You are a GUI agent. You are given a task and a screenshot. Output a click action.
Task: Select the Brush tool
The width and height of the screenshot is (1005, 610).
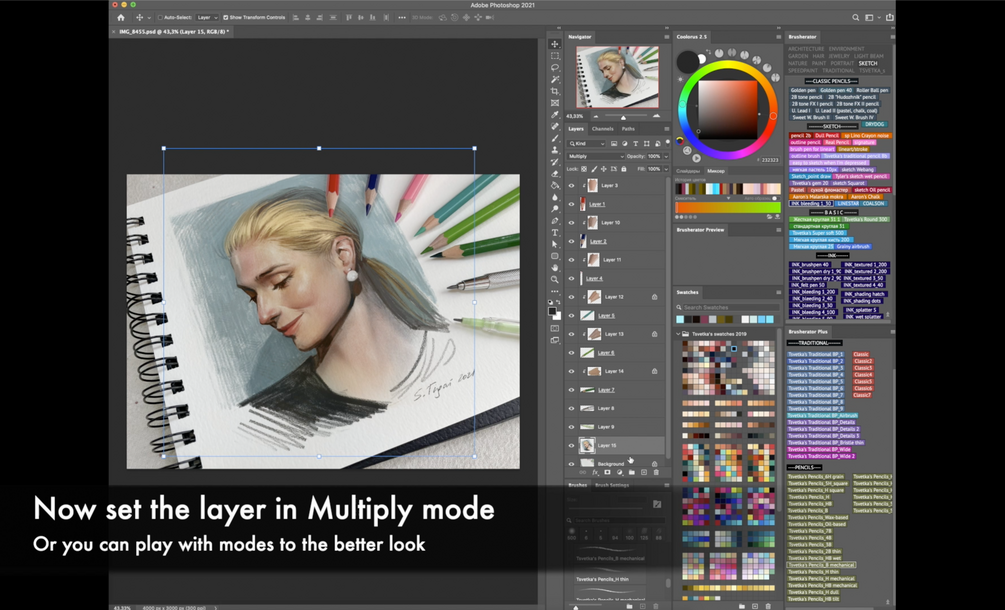pos(555,138)
